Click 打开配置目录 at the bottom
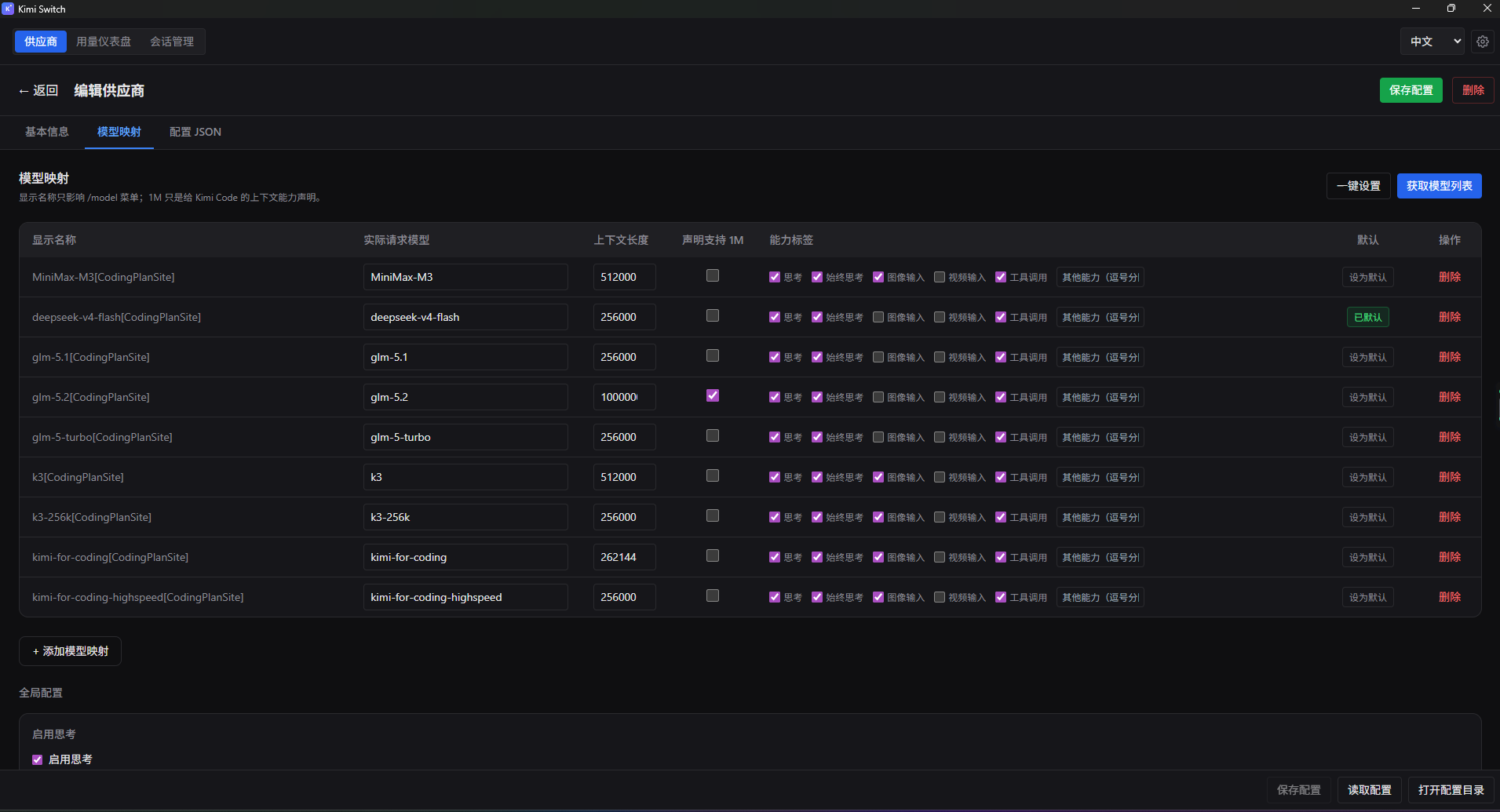This screenshot has width=1500, height=812. (x=1451, y=790)
